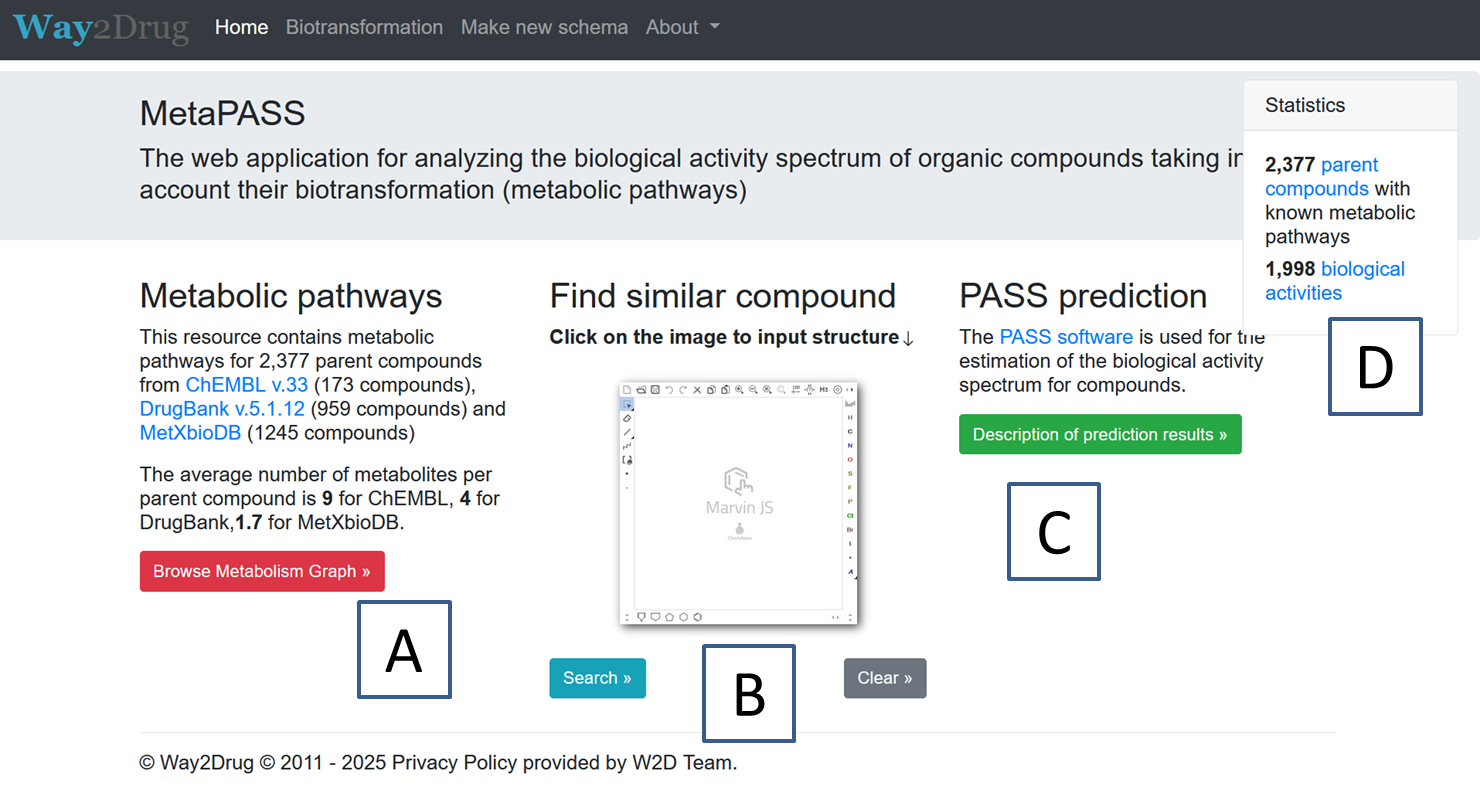Click Browse Metabolism Graph button
The width and height of the screenshot is (1480, 788).
click(262, 571)
